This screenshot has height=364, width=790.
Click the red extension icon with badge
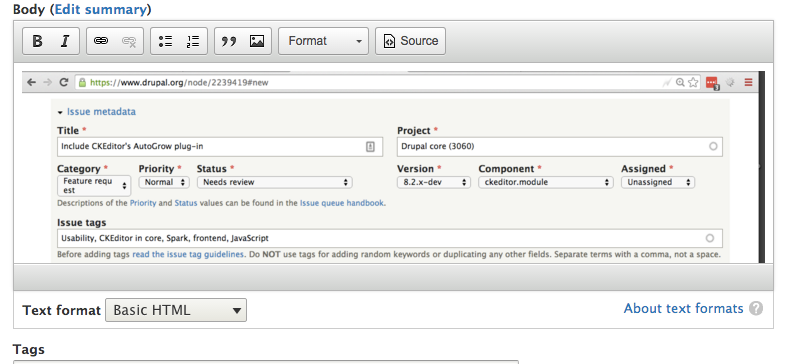[x=712, y=83]
